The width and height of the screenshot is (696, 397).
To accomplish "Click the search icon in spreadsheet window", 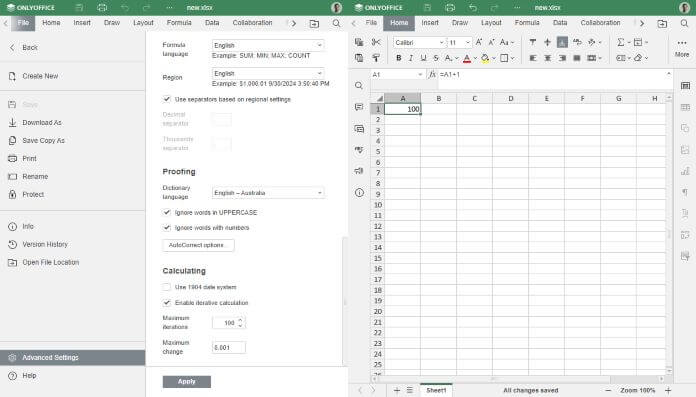I will (x=684, y=23).
